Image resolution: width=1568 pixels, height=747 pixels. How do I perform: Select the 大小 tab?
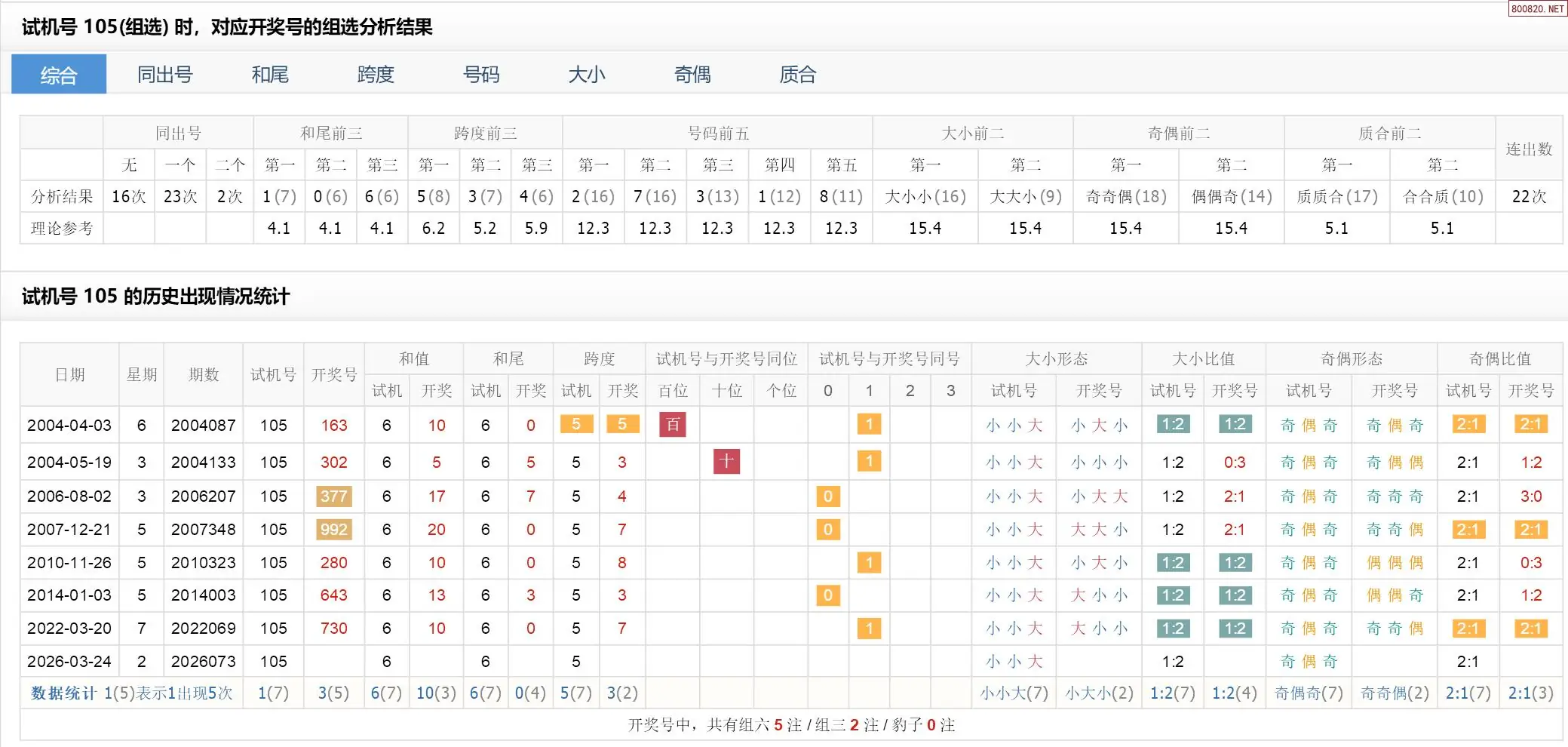[587, 75]
